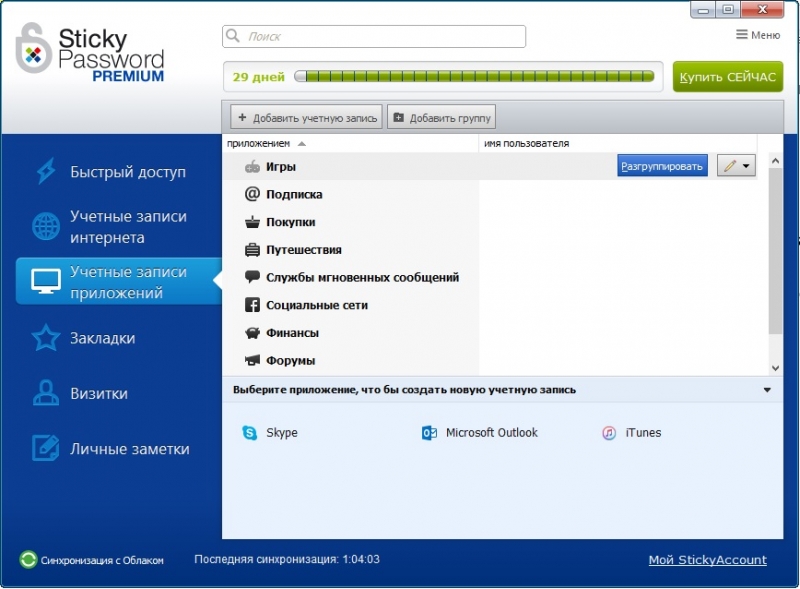Click the megaphone icon next to Форумы
This screenshot has width=800, height=589.
252,360
